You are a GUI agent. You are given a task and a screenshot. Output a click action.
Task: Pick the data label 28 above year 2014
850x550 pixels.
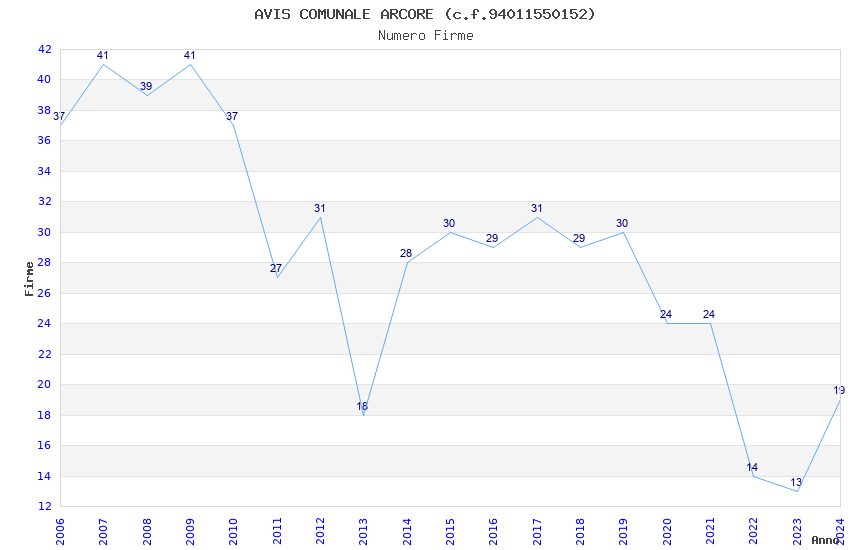point(406,254)
